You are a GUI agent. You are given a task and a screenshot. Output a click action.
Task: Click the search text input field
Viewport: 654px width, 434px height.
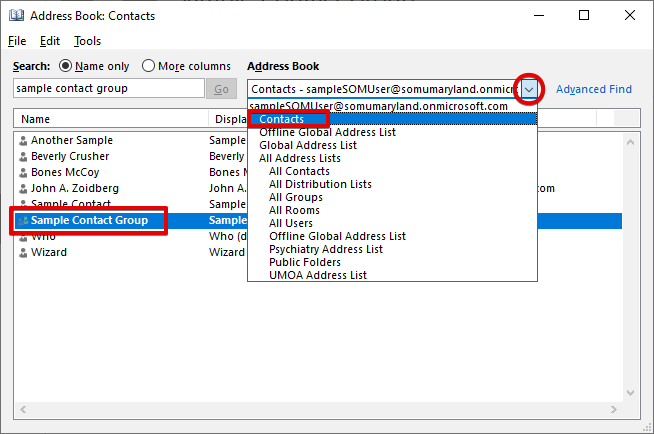(x=108, y=89)
